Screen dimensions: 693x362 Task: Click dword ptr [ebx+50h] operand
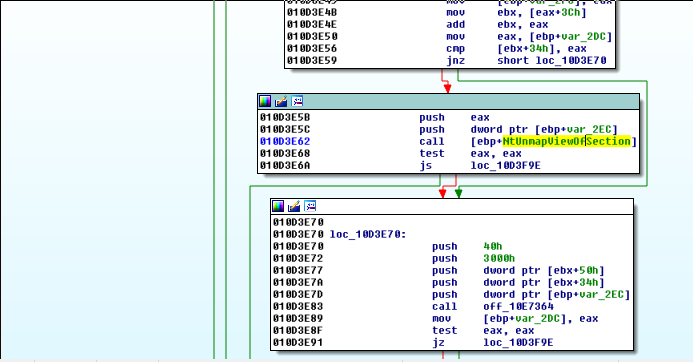544,270
